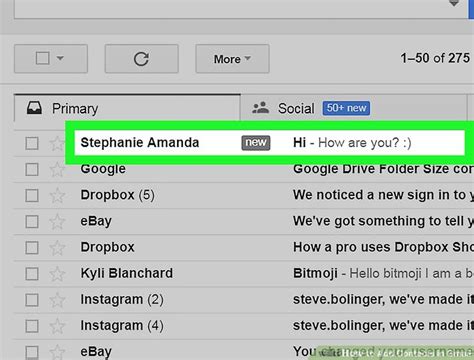Open the Instagram (2) conversation
Screen dimensions: 474x360
[x=244, y=300]
